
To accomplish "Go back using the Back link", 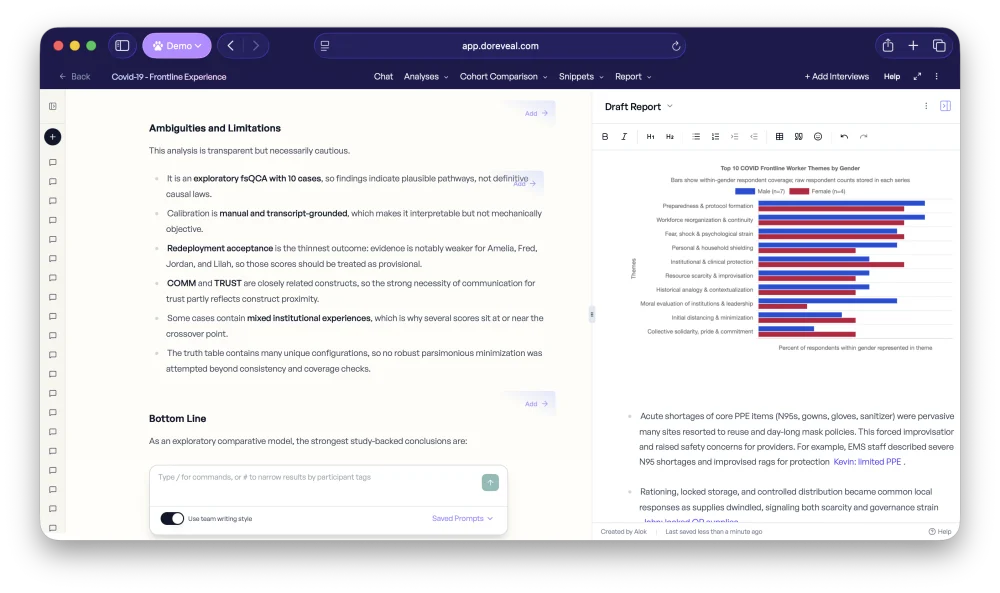I will pyautogui.click(x=75, y=77).
